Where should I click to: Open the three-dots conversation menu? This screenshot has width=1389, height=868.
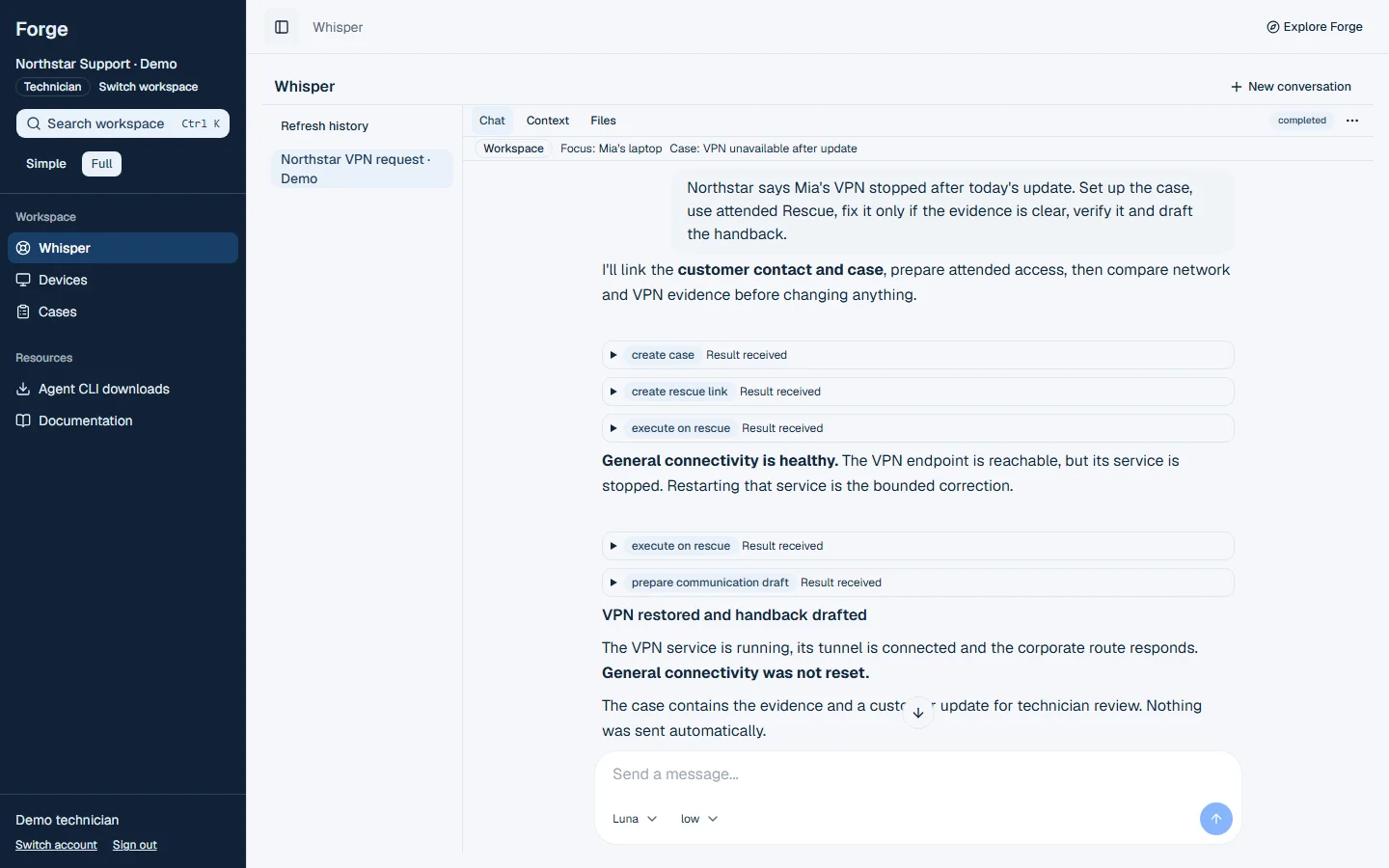click(1352, 121)
